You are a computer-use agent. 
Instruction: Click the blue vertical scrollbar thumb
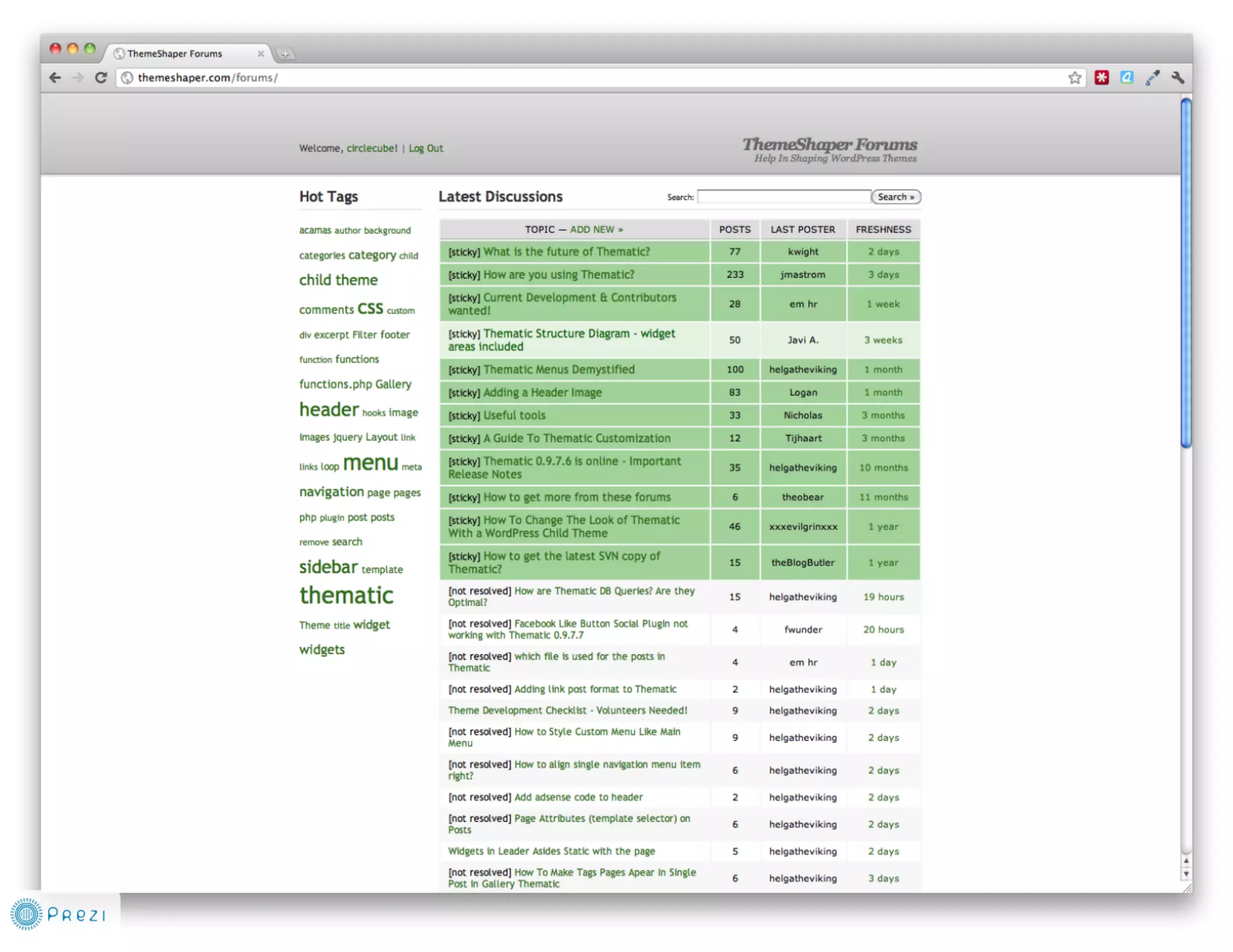[1186, 274]
